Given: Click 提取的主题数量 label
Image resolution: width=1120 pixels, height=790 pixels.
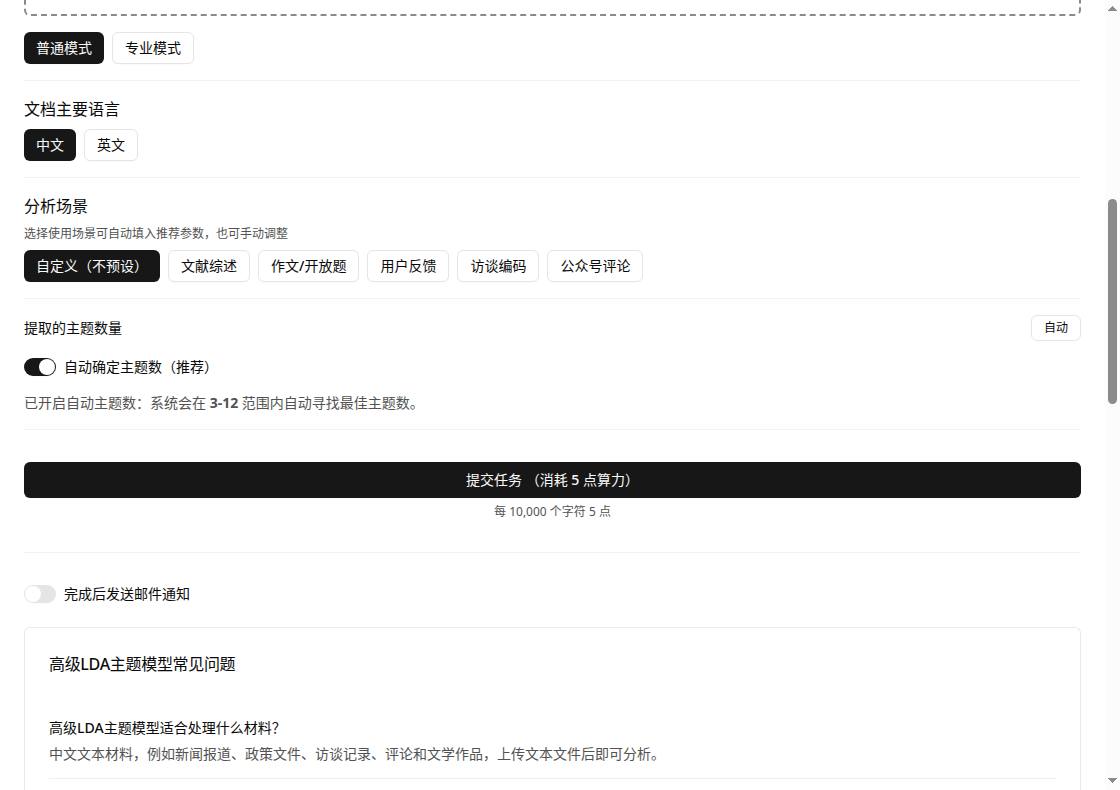Looking at the screenshot, I should (73, 329).
